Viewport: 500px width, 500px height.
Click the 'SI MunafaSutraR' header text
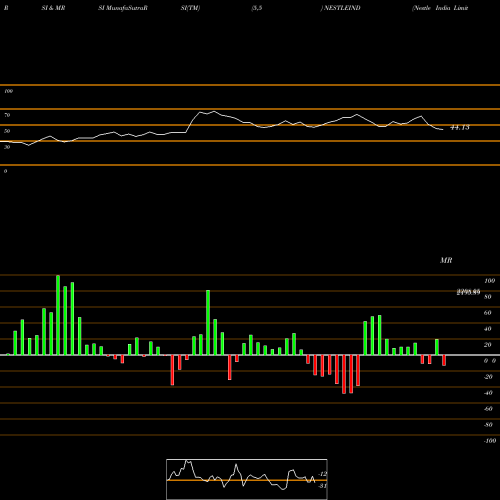pos(123,8)
